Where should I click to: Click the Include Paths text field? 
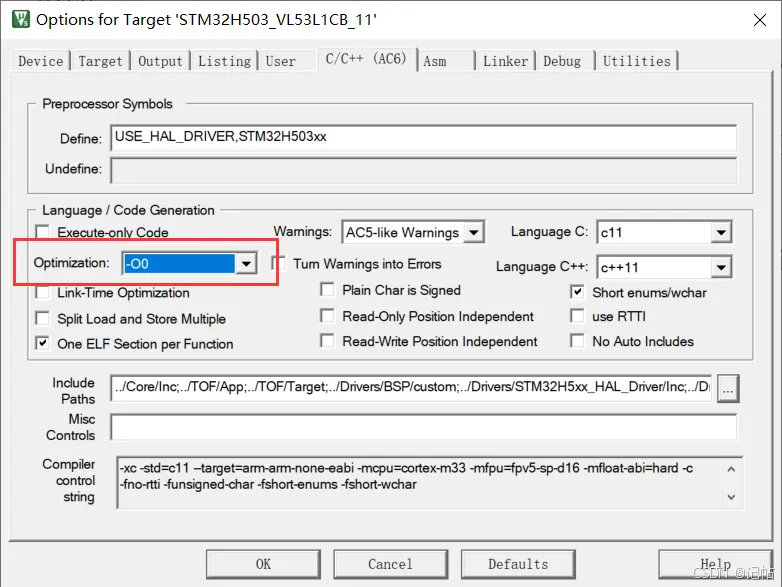coord(411,387)
